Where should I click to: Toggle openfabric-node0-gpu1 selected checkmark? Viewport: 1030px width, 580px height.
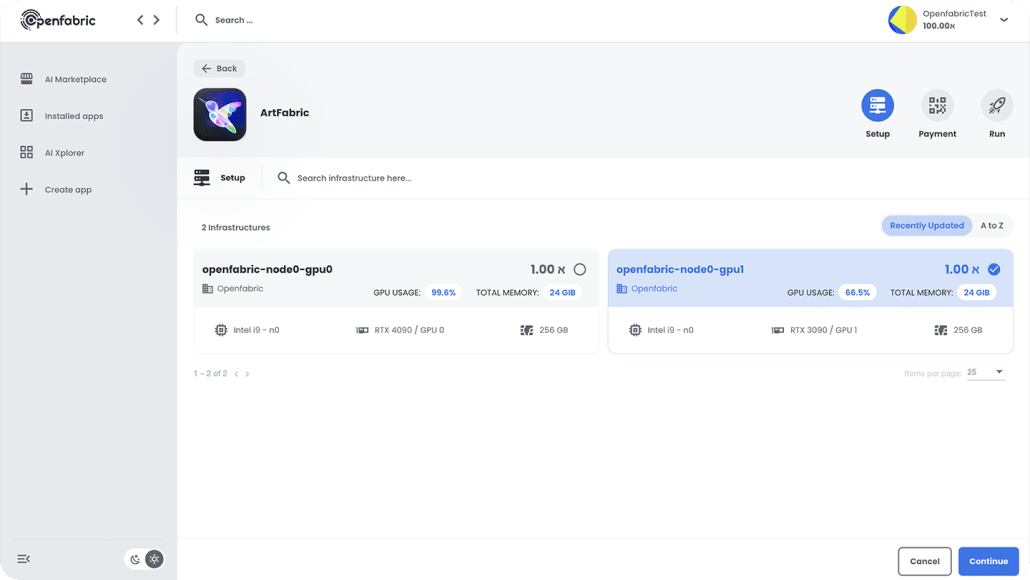994,269
